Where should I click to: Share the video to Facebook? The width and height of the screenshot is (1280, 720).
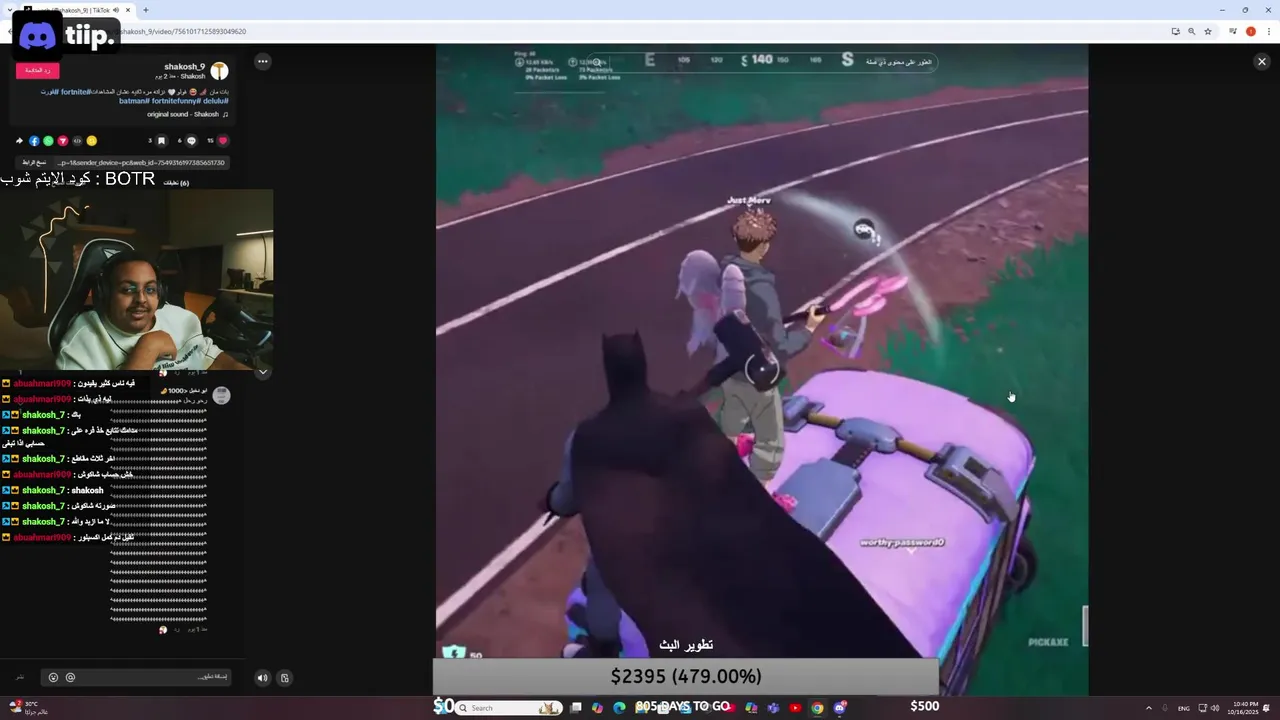34,141
